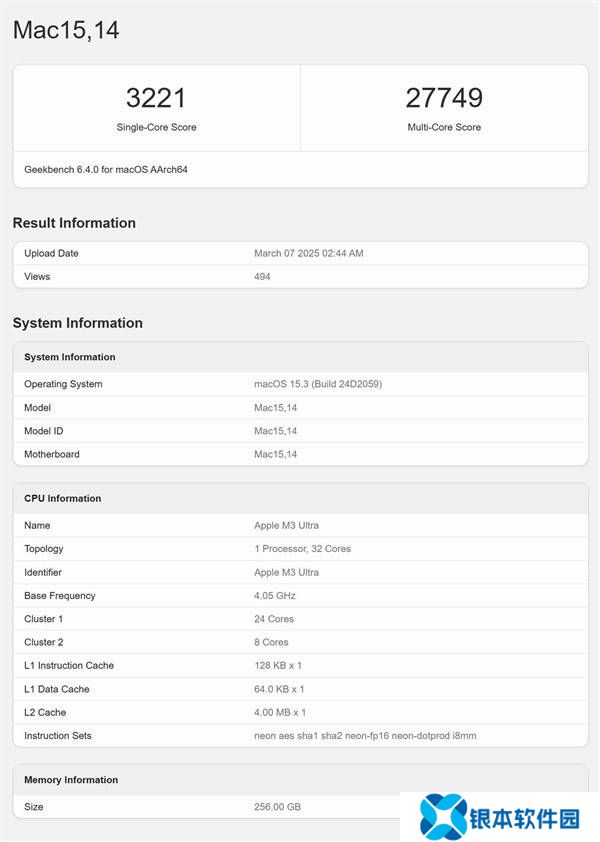Click the Geekbench 6.4.0 version text
The image size is (600, 842).
[106, 169]
